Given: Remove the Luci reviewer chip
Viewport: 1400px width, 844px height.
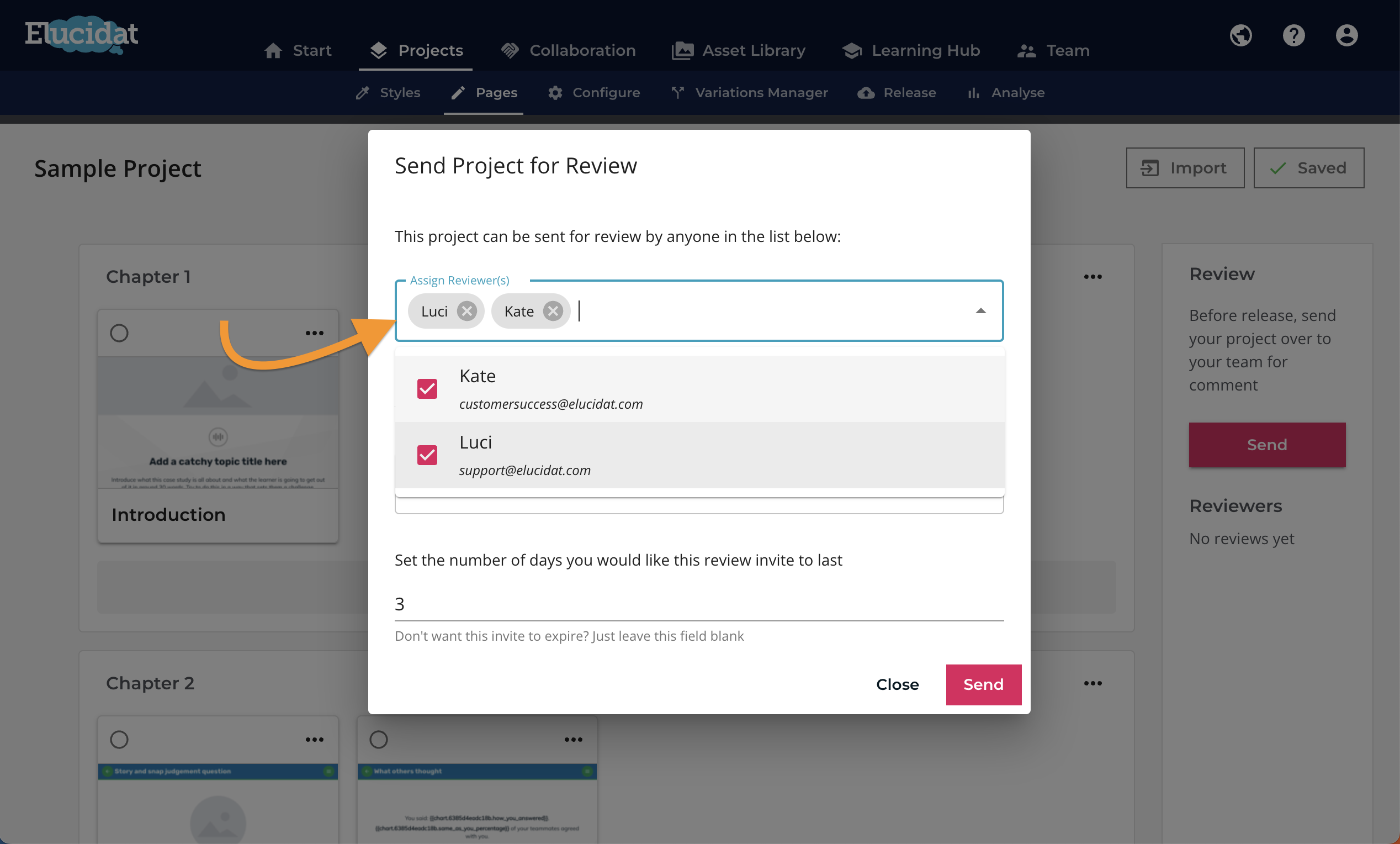Looking at the screenshot, I should pyautogui.click(x=466, y=311).
